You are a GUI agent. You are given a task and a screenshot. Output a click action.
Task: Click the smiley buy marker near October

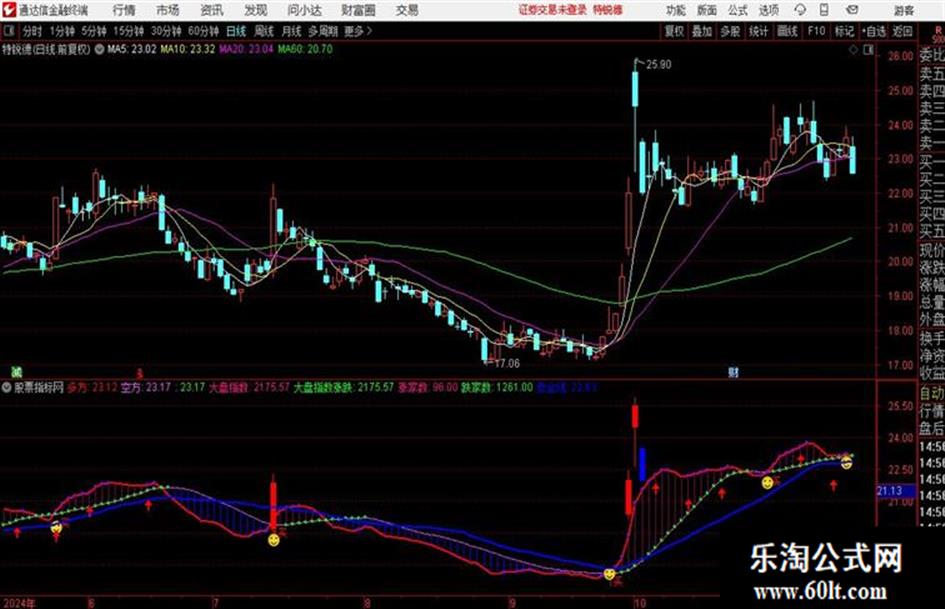609,573
